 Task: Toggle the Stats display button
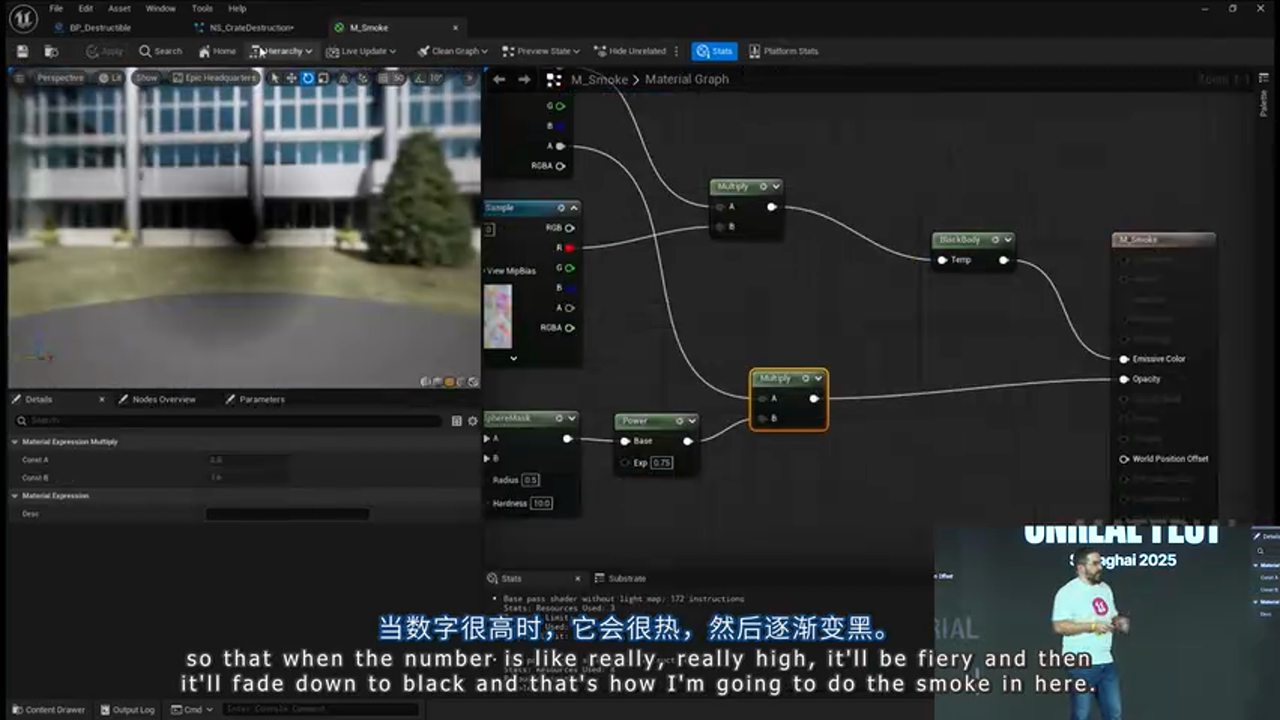pos(715,51)
